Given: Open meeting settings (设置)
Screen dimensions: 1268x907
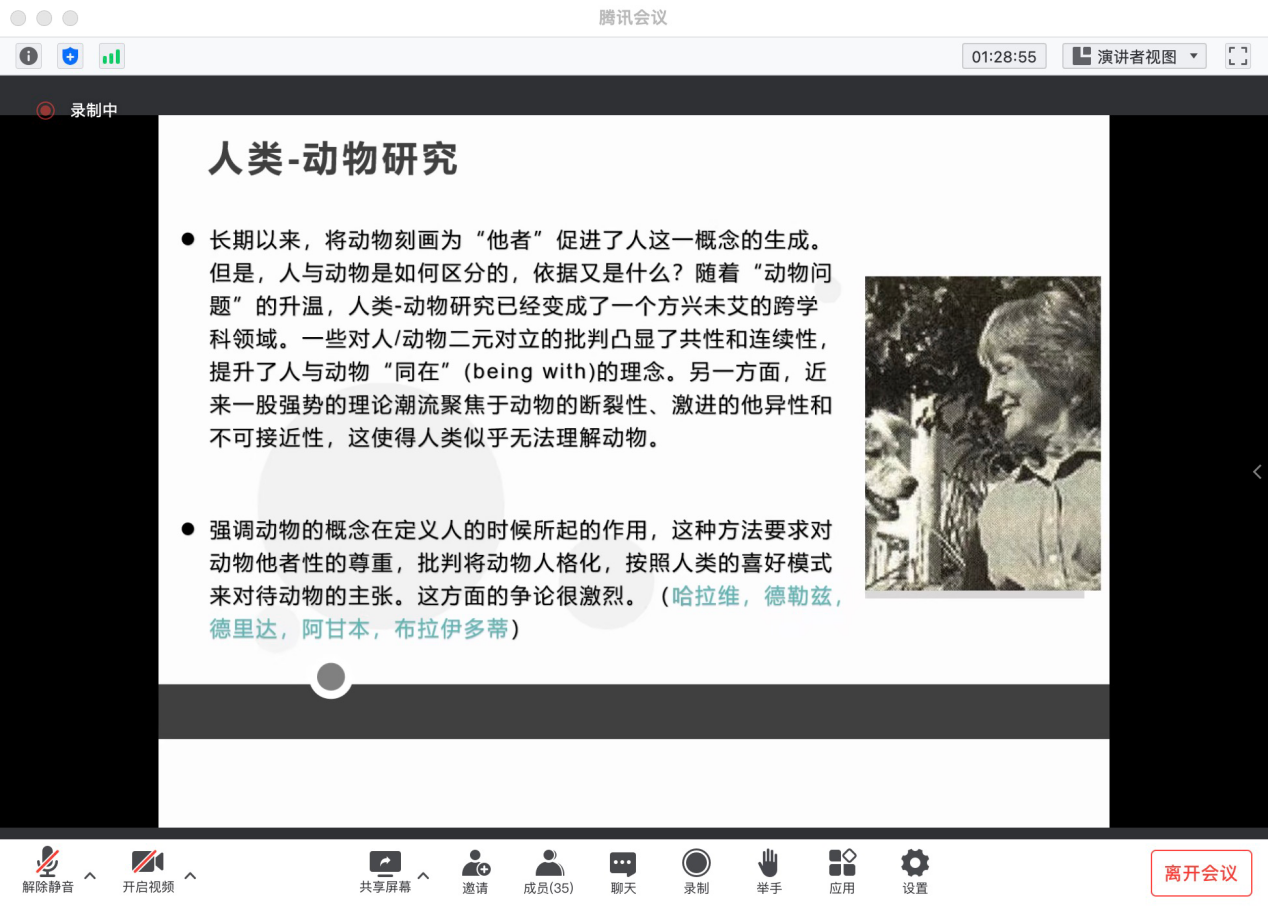Looking at the screenshot, I should (x=914, y=871).
